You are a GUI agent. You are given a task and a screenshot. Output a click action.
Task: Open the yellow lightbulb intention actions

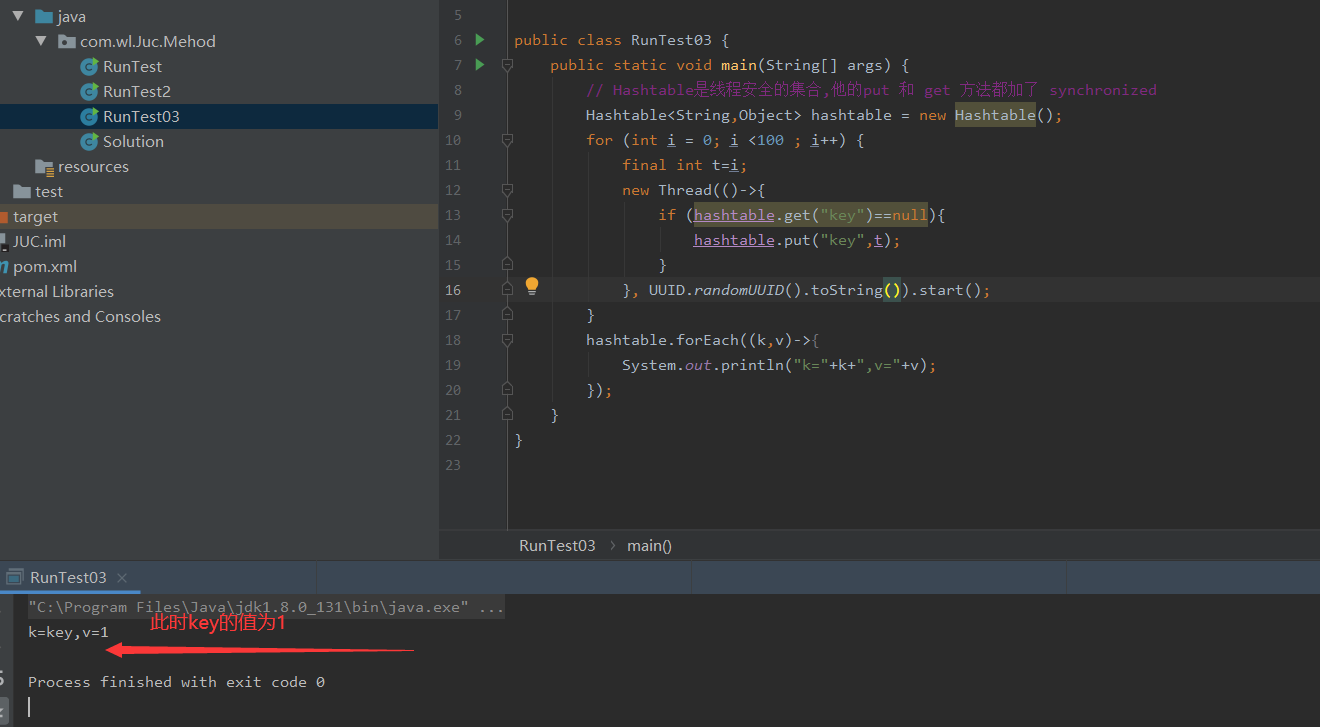[532, 287]
